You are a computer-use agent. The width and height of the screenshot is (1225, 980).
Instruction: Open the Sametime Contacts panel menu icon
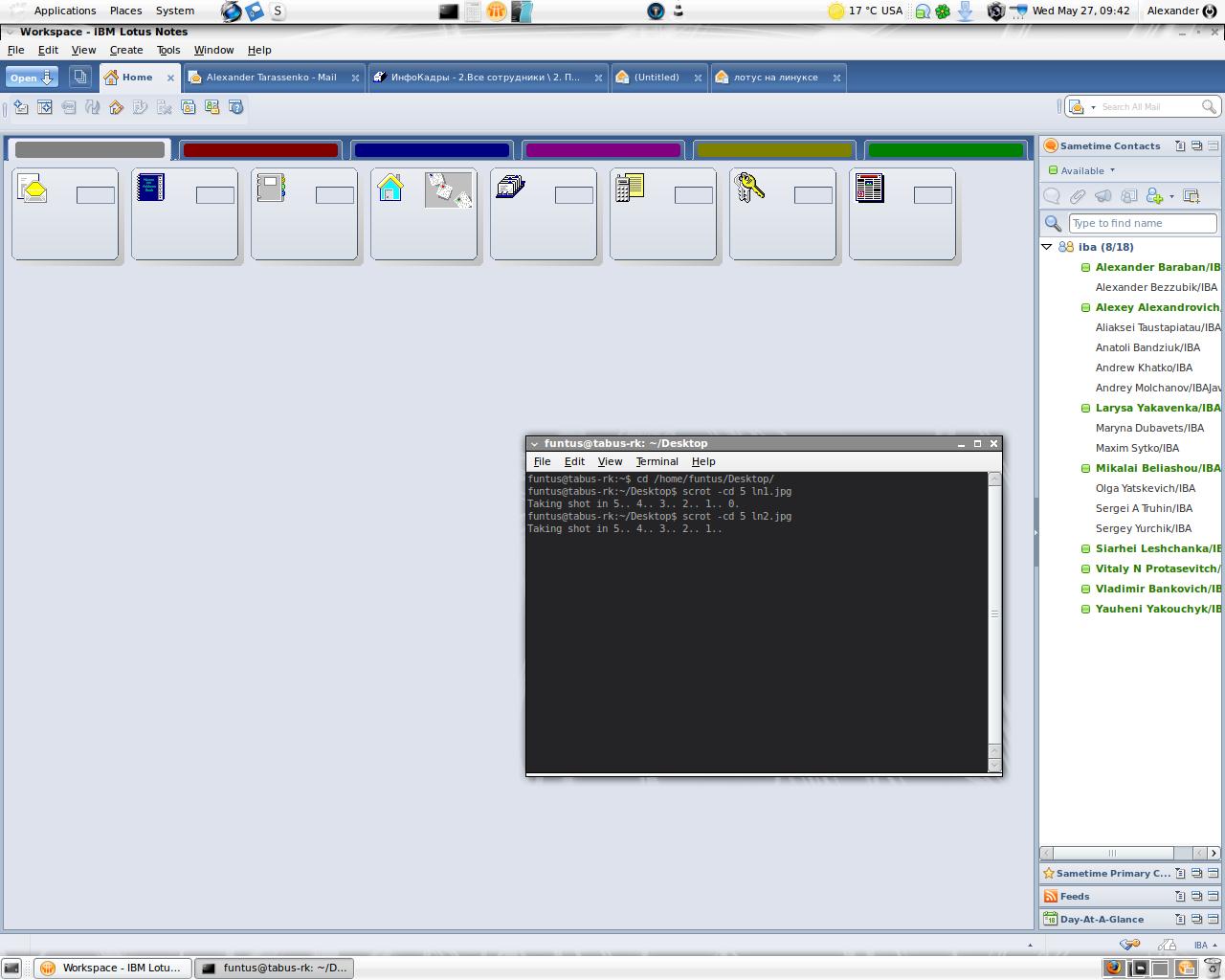click(x=1180, y=146)
